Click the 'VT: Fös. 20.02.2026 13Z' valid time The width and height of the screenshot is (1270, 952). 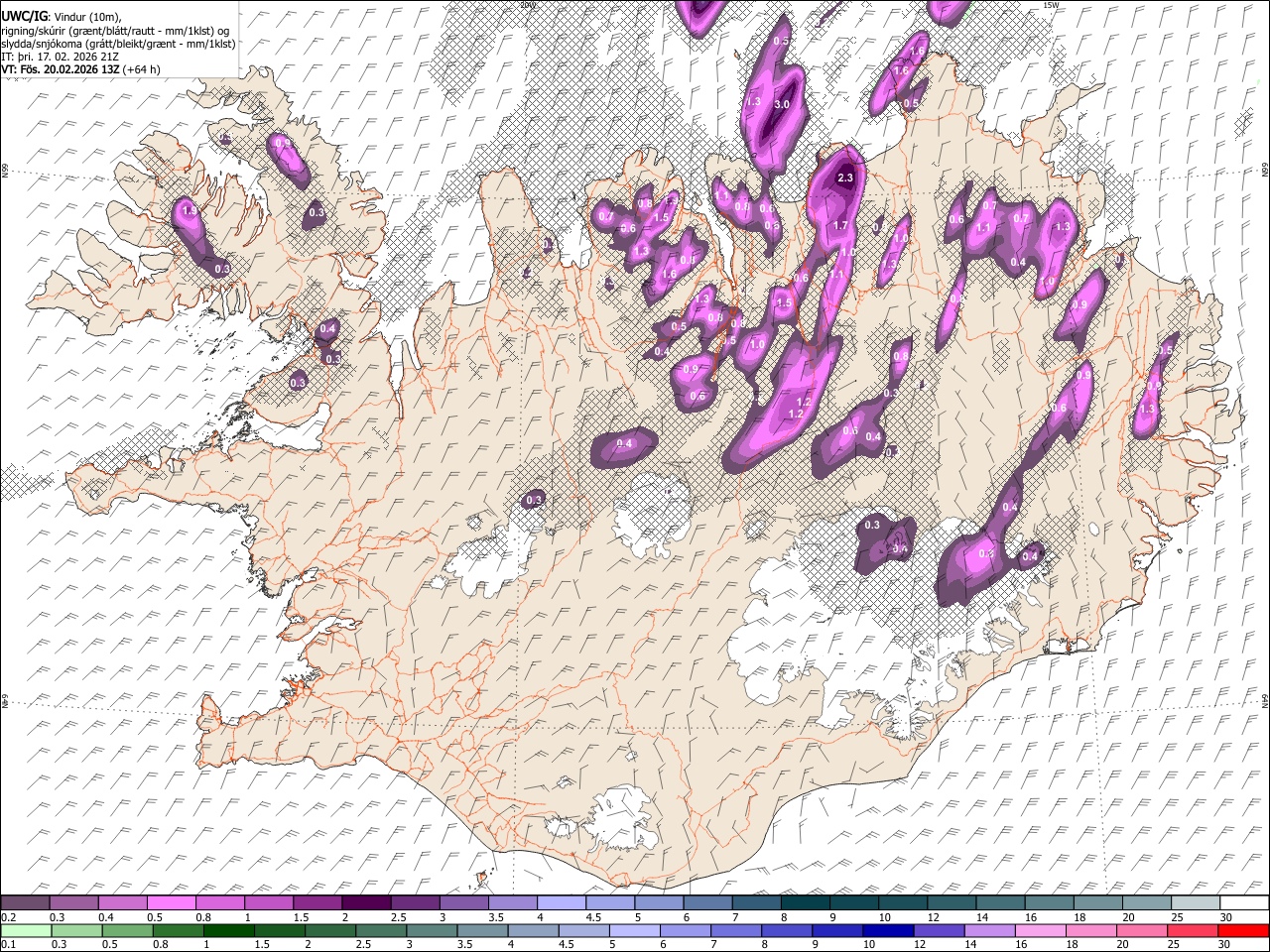coord(62,69)
